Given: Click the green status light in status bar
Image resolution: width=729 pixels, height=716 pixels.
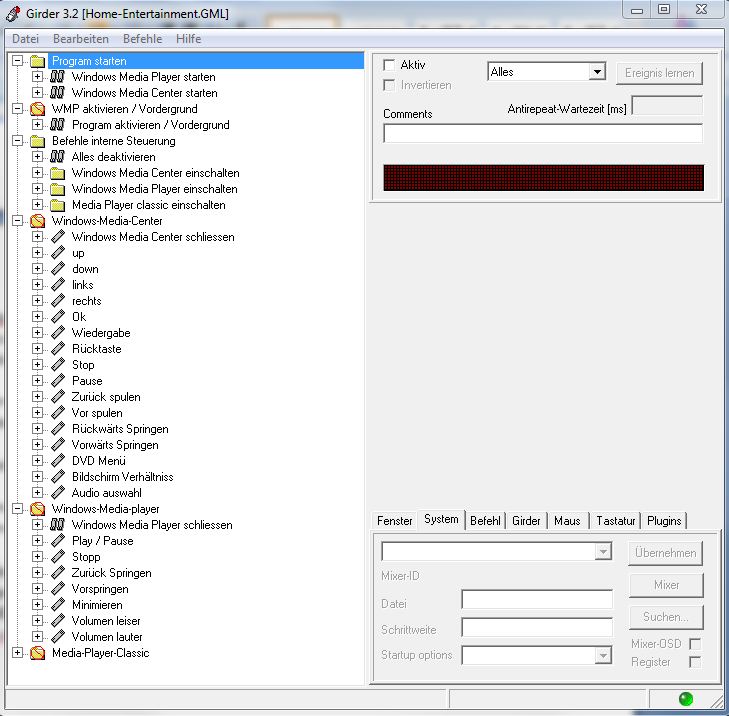Looking at the screenshot, I should 685,699.
